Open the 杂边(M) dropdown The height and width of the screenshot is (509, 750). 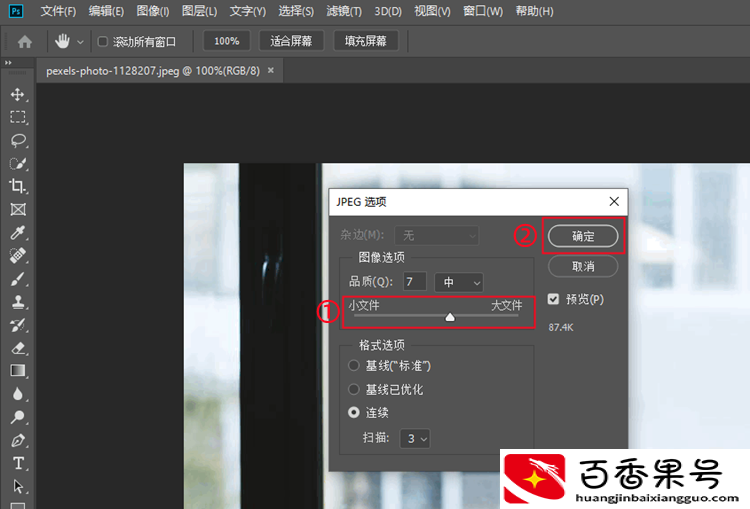436,235
